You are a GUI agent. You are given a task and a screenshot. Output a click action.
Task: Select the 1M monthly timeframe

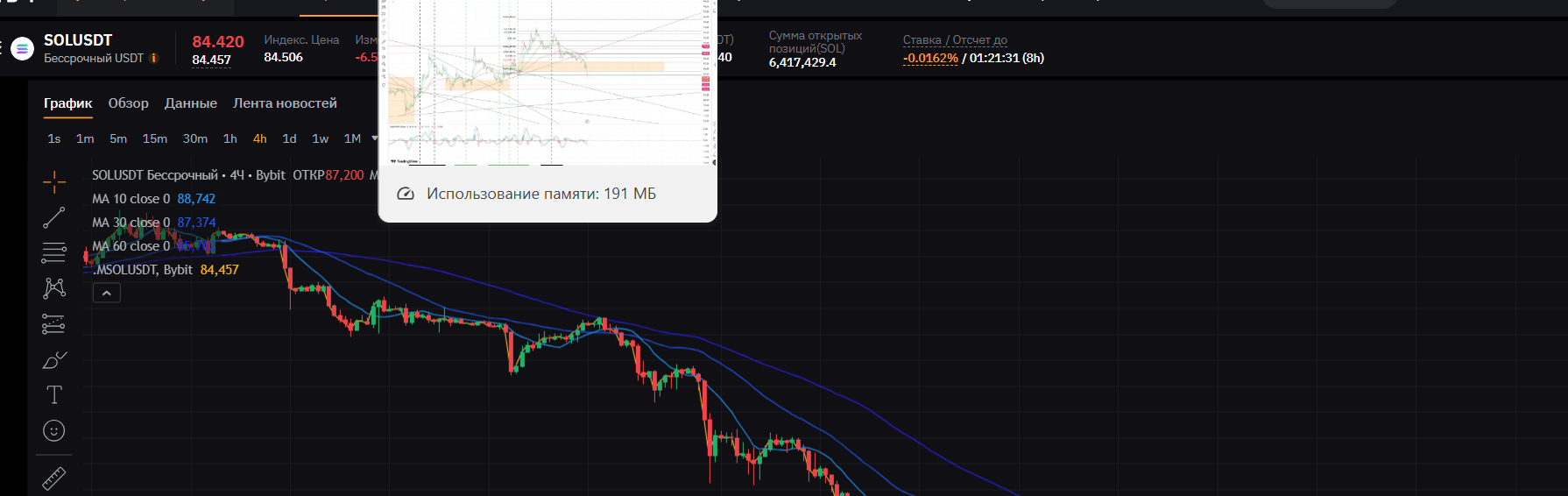point(352,138)
